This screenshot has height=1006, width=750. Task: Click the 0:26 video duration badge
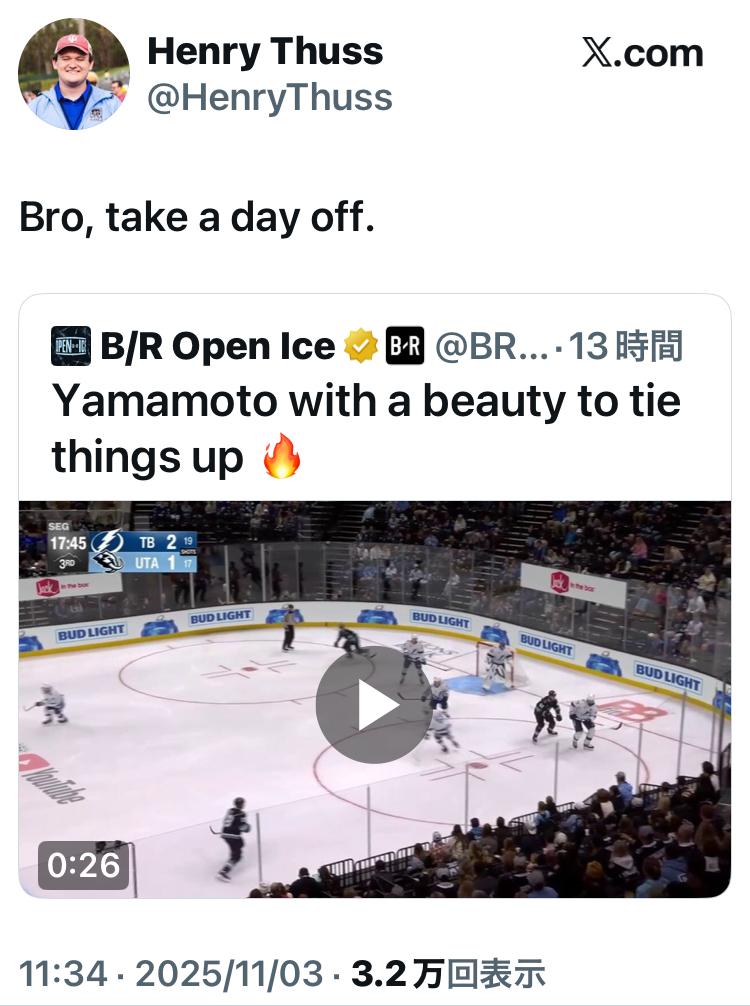point(84,865)
